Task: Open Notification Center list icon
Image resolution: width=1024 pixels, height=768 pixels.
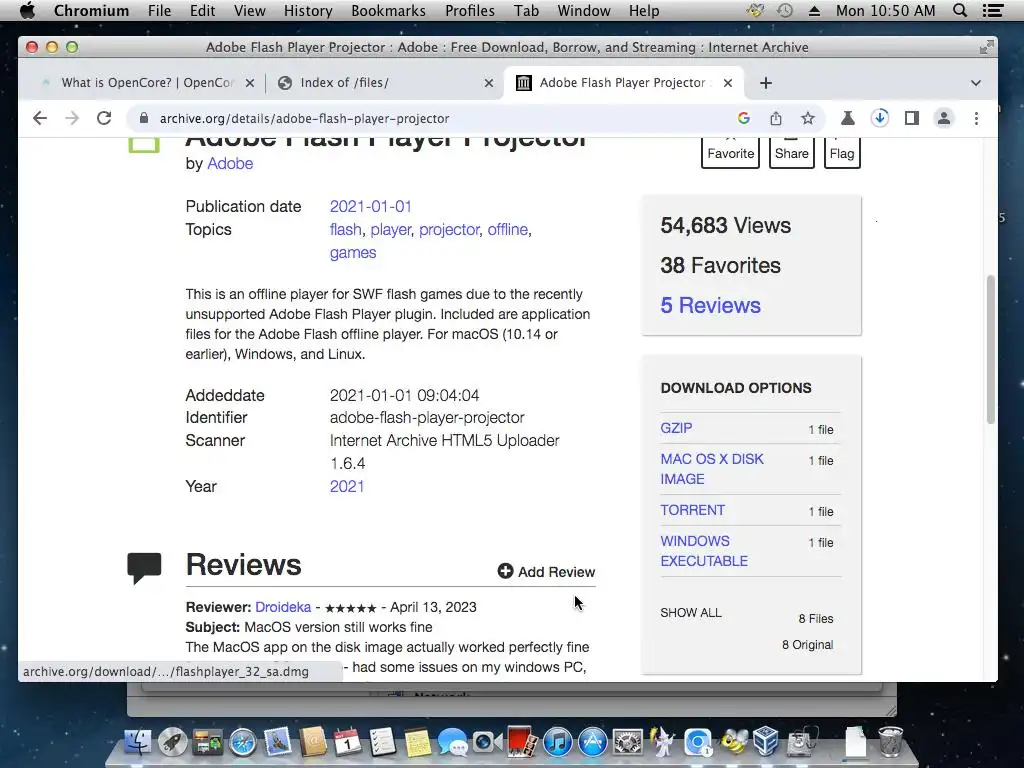Action: click(x=993, y=10)
